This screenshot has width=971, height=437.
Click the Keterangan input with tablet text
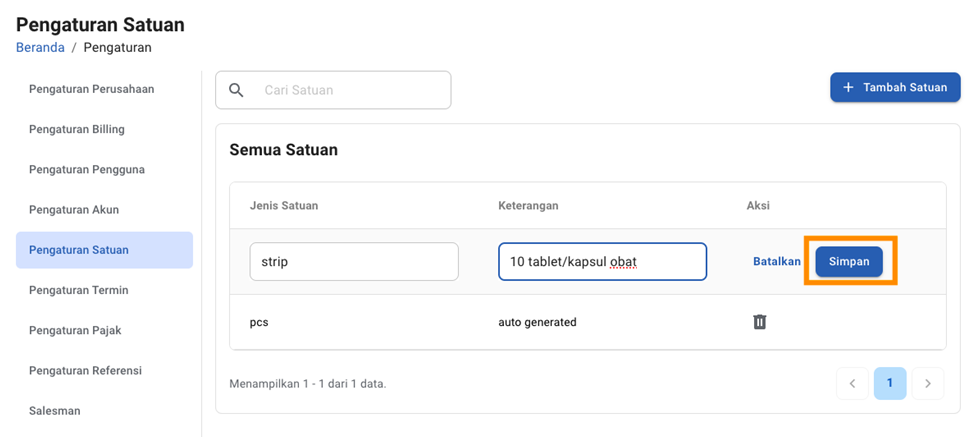[602, 262]
